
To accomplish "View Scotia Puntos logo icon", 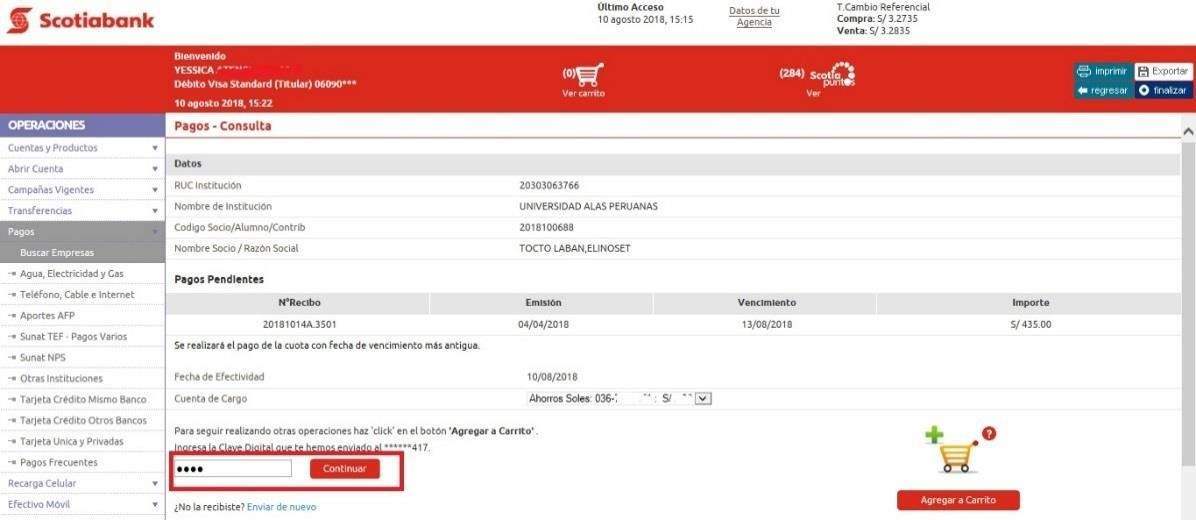I will pos(832,75).
